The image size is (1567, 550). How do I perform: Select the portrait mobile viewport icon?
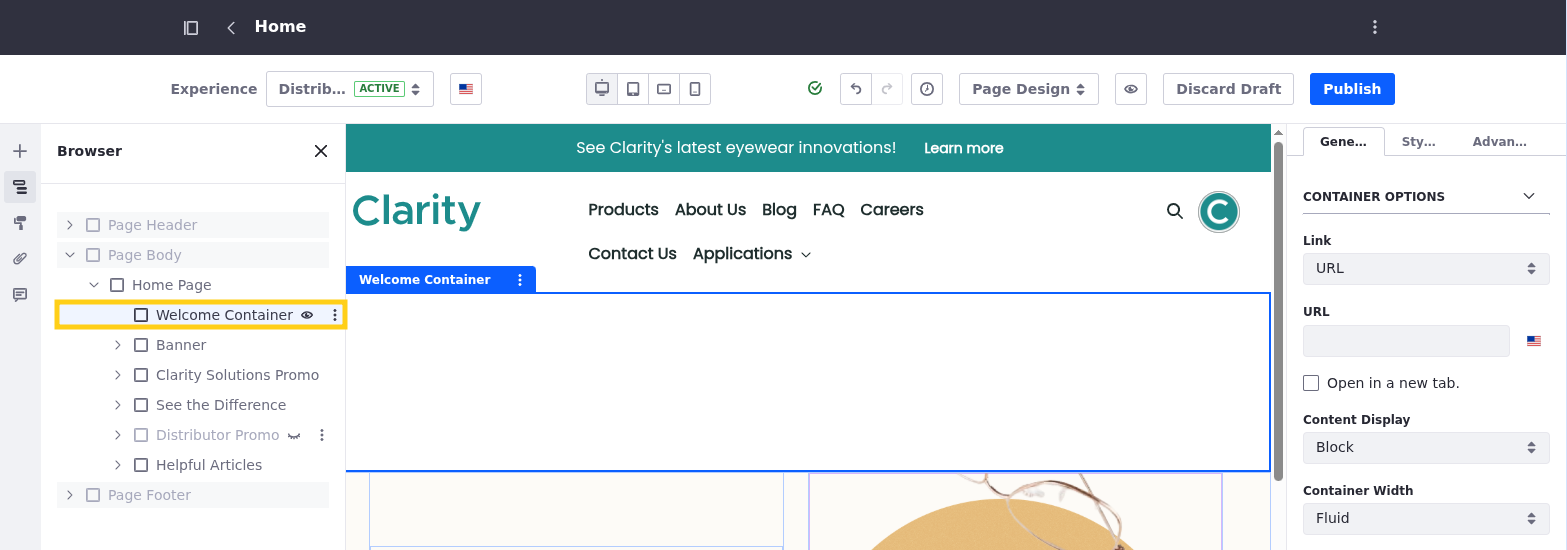[x=695, y=89]
